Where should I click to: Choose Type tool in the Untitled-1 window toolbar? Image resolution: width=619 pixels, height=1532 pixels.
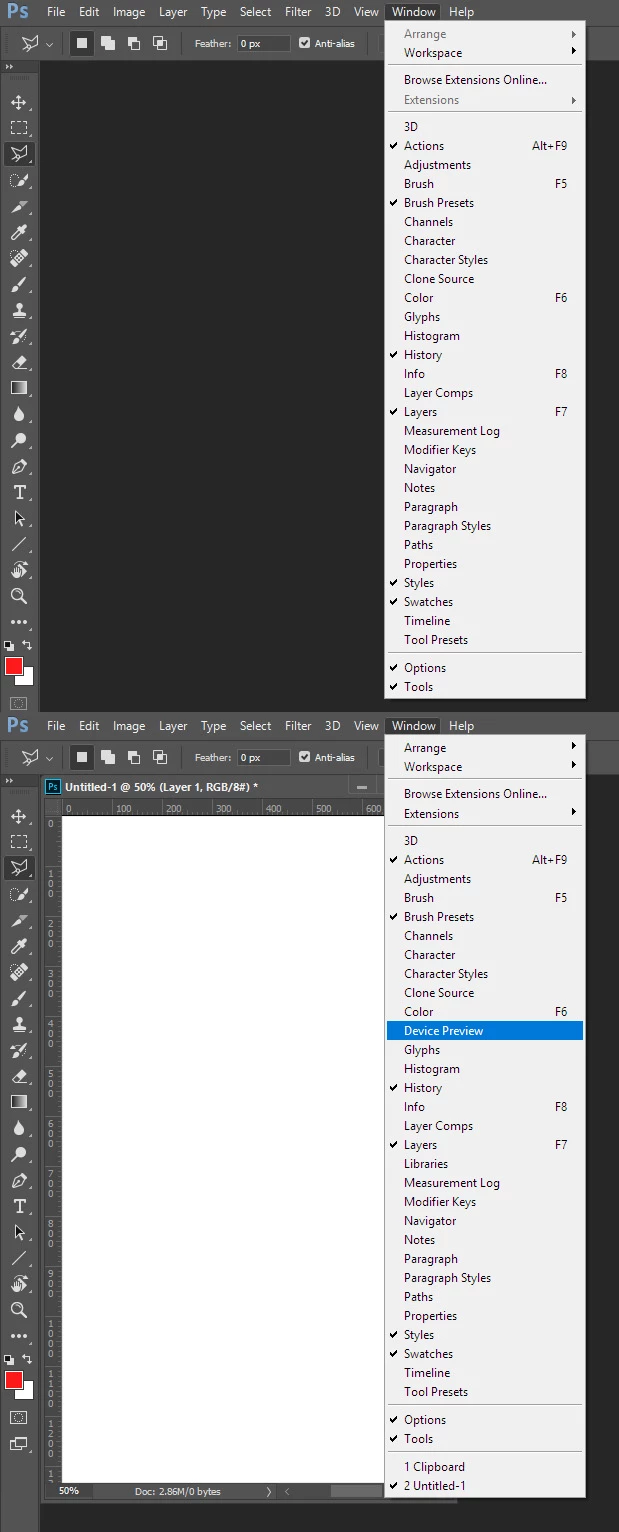point(19,1206)
